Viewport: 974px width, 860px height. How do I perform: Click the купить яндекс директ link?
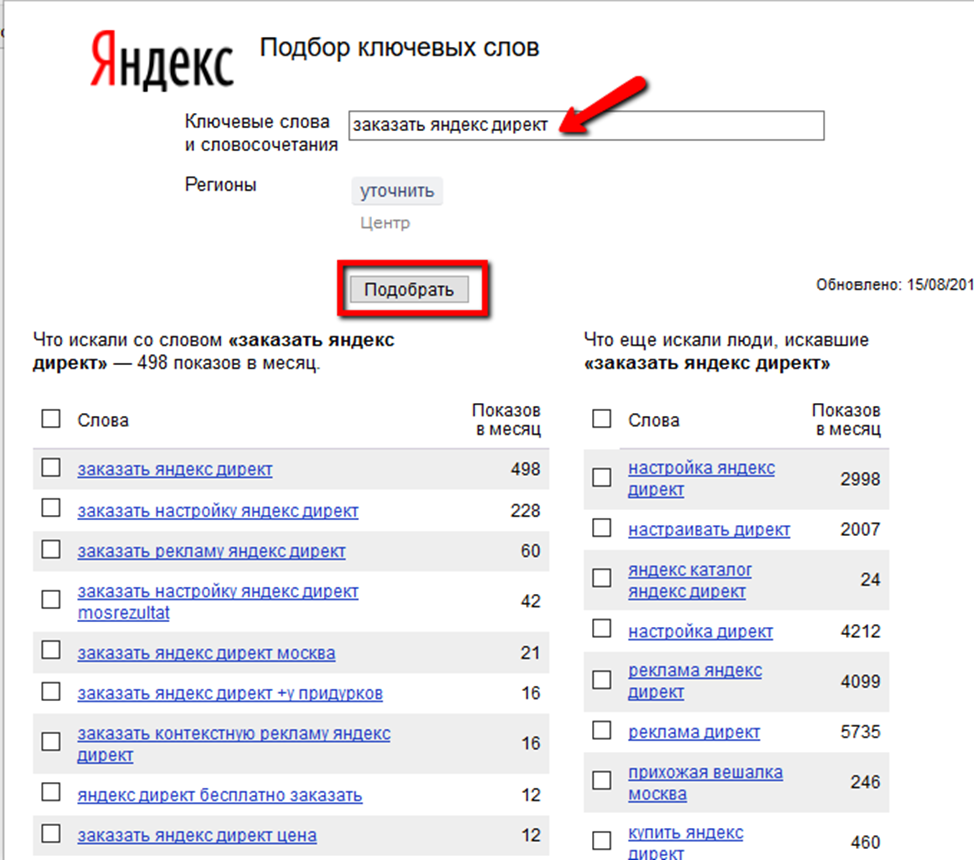click(x=685, y=834)
